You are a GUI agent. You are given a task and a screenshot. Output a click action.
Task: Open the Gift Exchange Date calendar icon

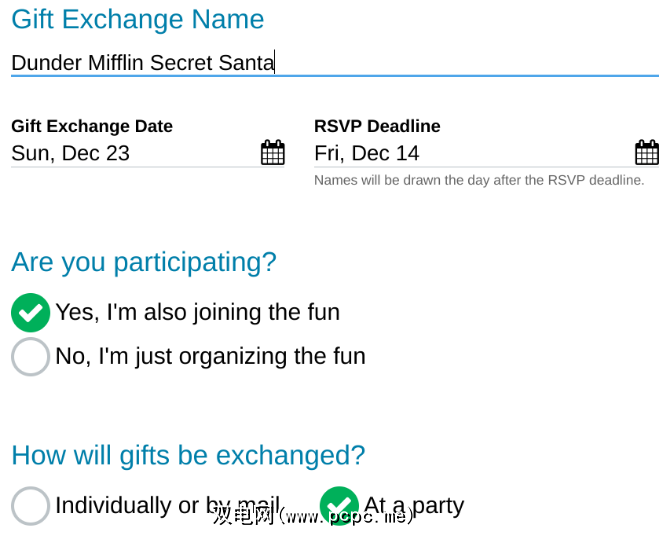click(272, 153)
